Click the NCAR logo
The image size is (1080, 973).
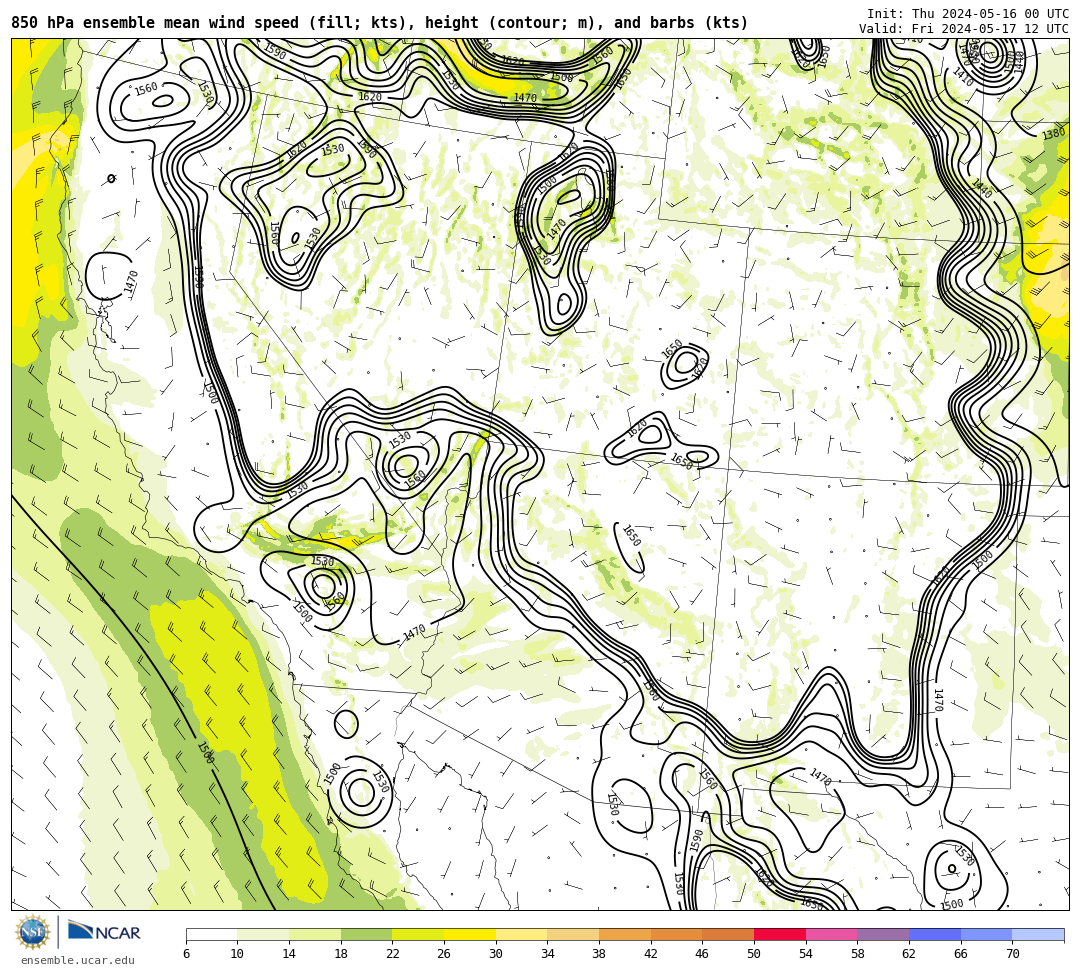click(104, 931)
